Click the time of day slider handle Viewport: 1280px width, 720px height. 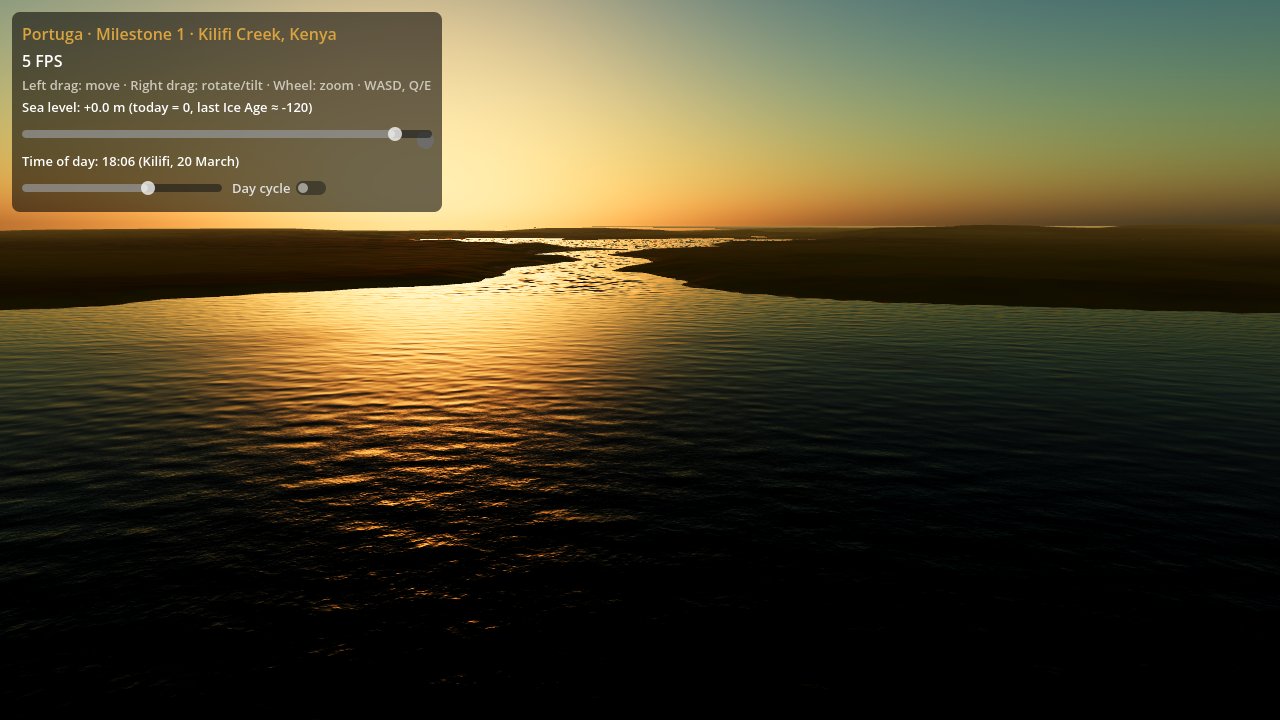[148, 188]
